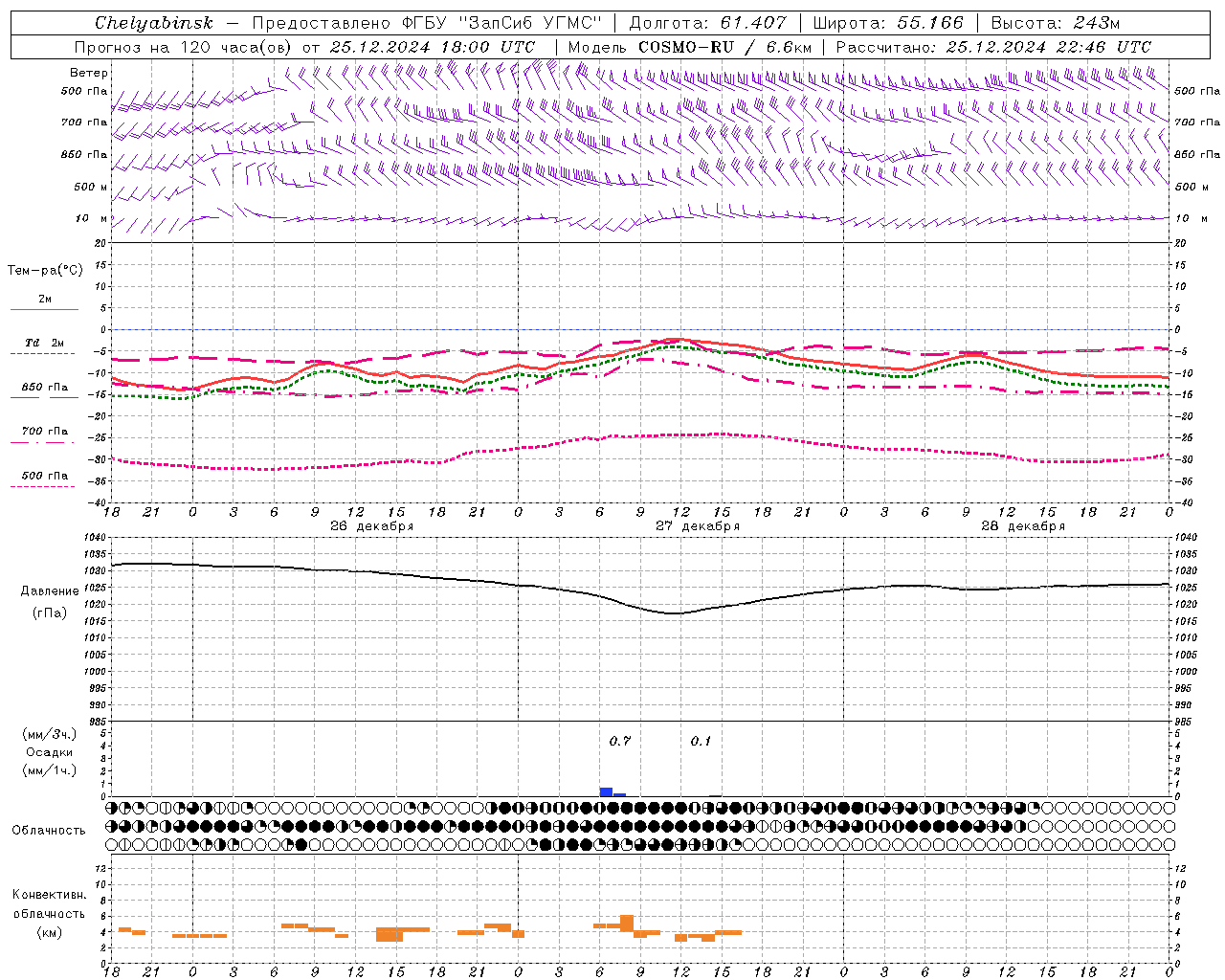Click '850 гПа' label on right wind axis

(1197, 154)
